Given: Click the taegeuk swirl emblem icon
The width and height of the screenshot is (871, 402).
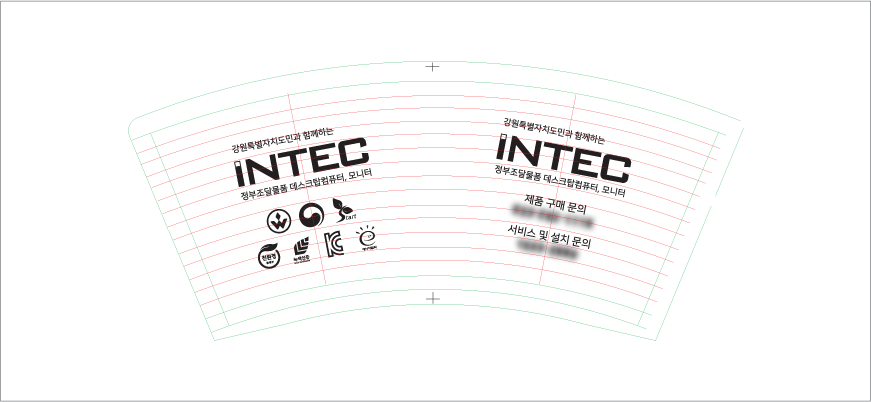Looking at the screenshot, I should coord(312,215).
